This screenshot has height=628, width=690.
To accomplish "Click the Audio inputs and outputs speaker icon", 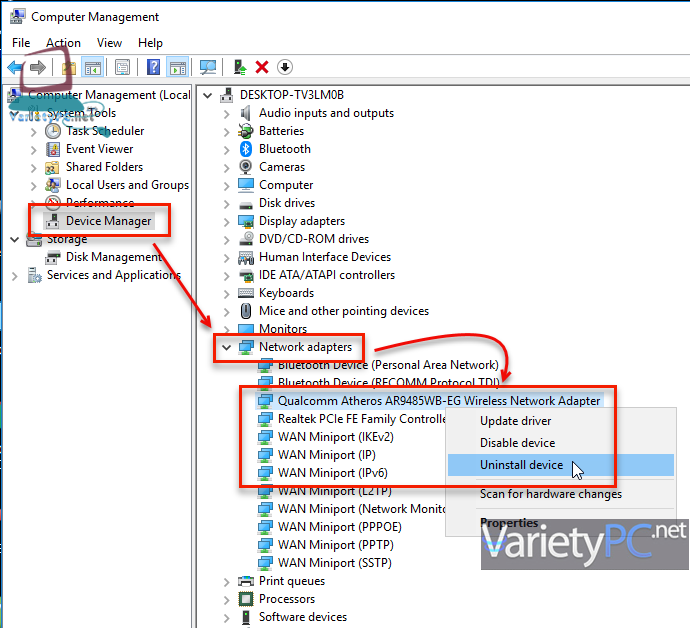I will point(246,113).
